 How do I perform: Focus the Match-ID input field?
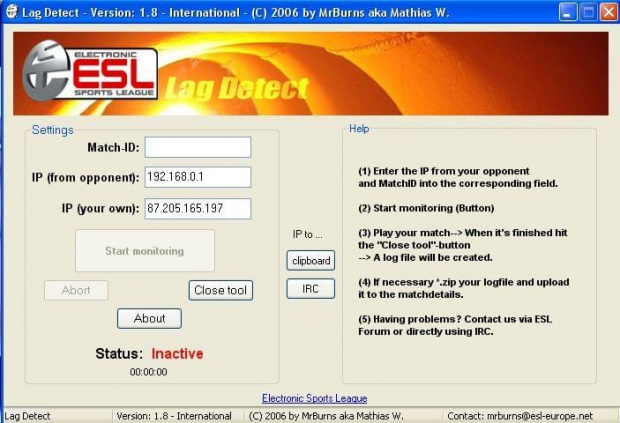pos(198,147)
